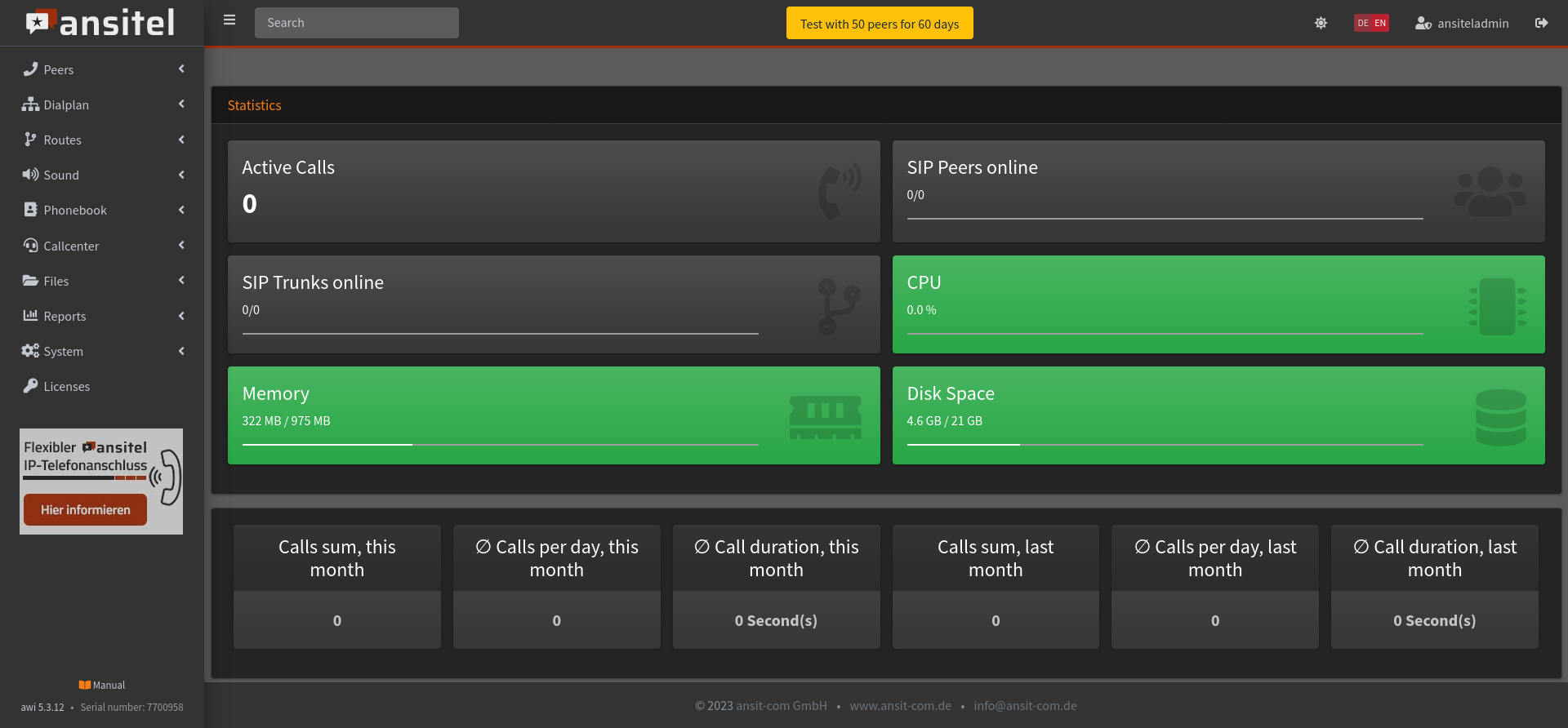Expand the Sound menu chevron

coord(181,175)
